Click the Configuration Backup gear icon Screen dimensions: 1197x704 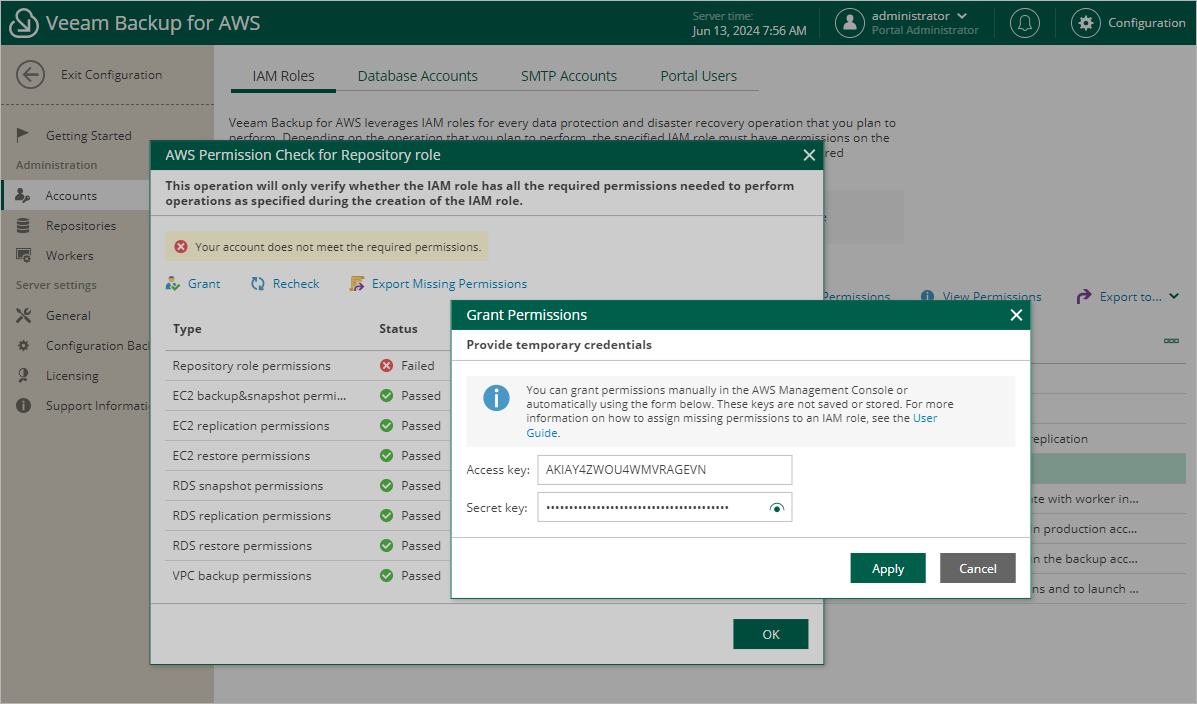pos(24,345)
